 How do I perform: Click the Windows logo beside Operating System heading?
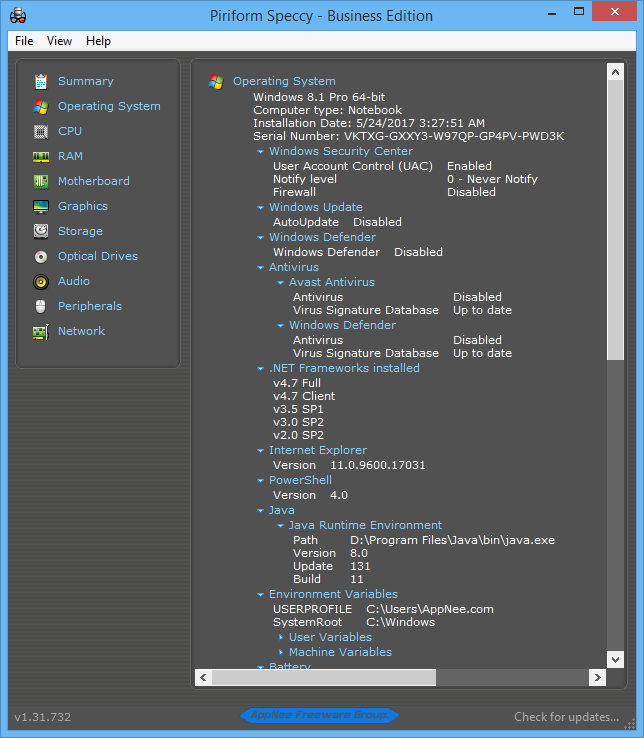click(216, 82)
